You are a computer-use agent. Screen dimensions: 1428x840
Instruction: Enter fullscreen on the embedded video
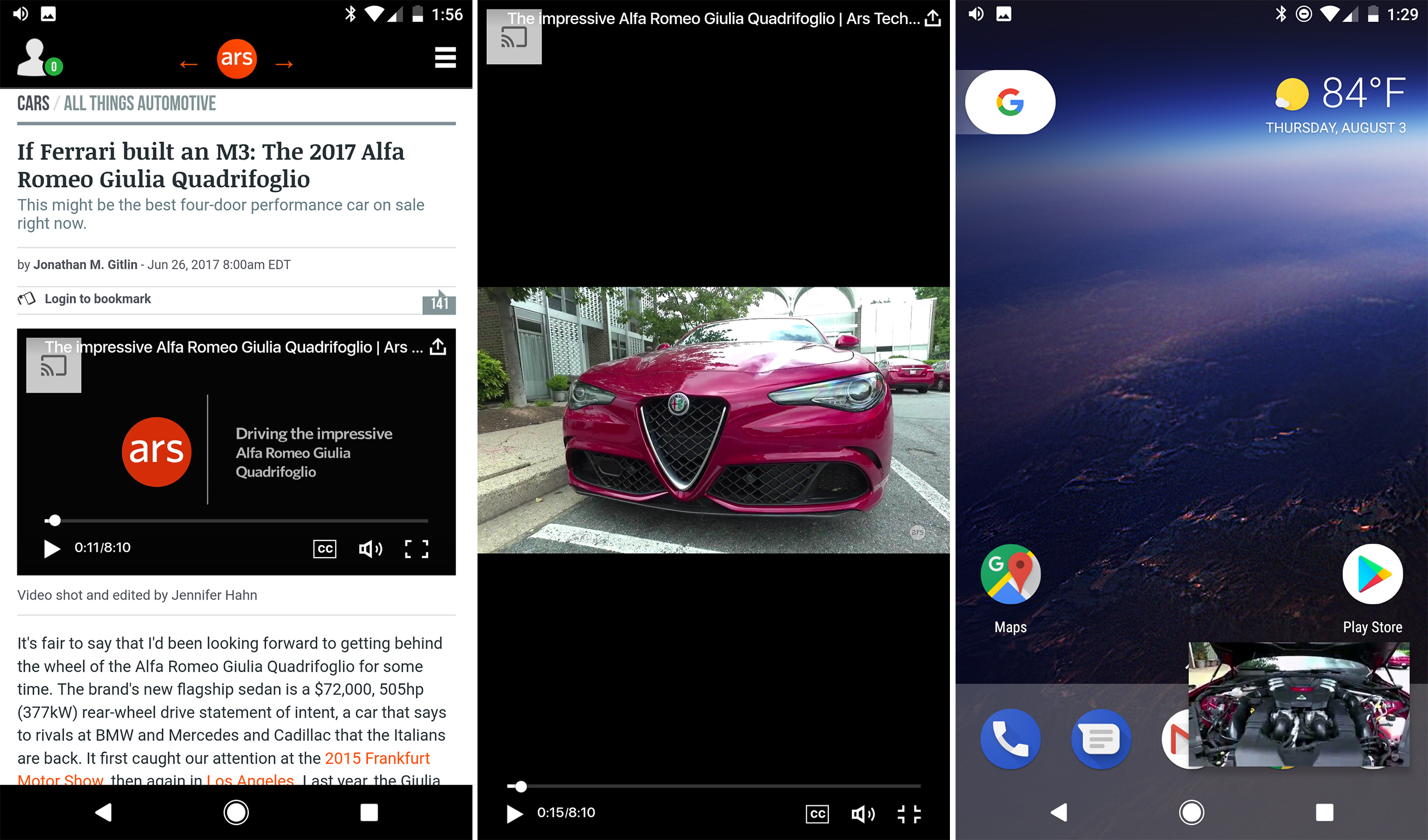[x=417, y=548]
